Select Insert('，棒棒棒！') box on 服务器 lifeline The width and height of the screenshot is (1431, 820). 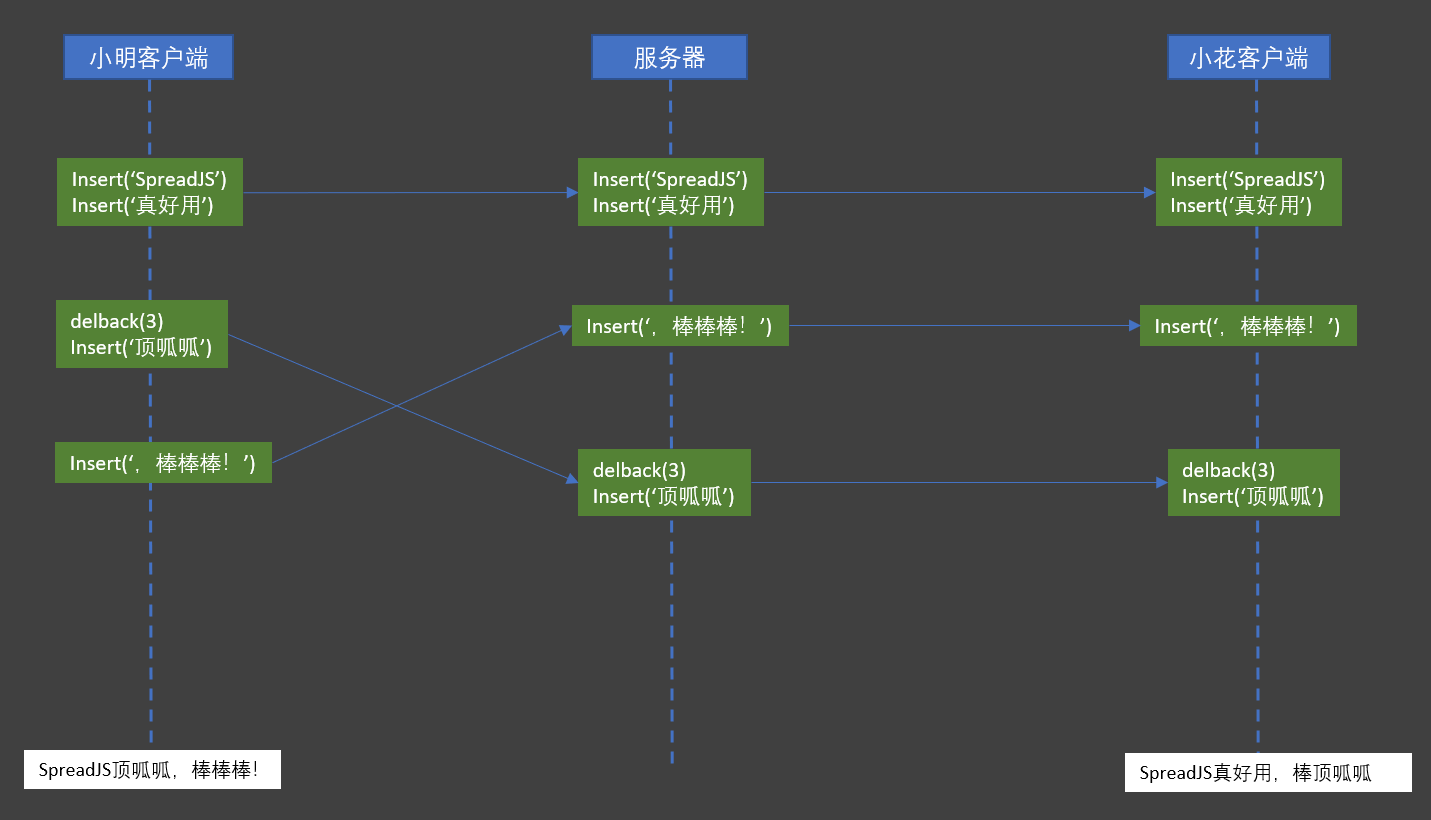click(680, 326)
